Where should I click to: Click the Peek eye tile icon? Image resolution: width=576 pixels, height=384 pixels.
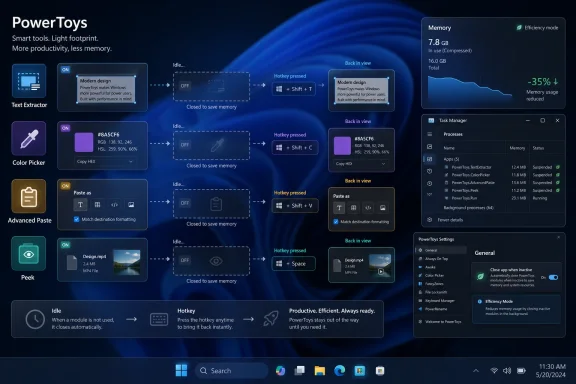[x=29, y=254]
